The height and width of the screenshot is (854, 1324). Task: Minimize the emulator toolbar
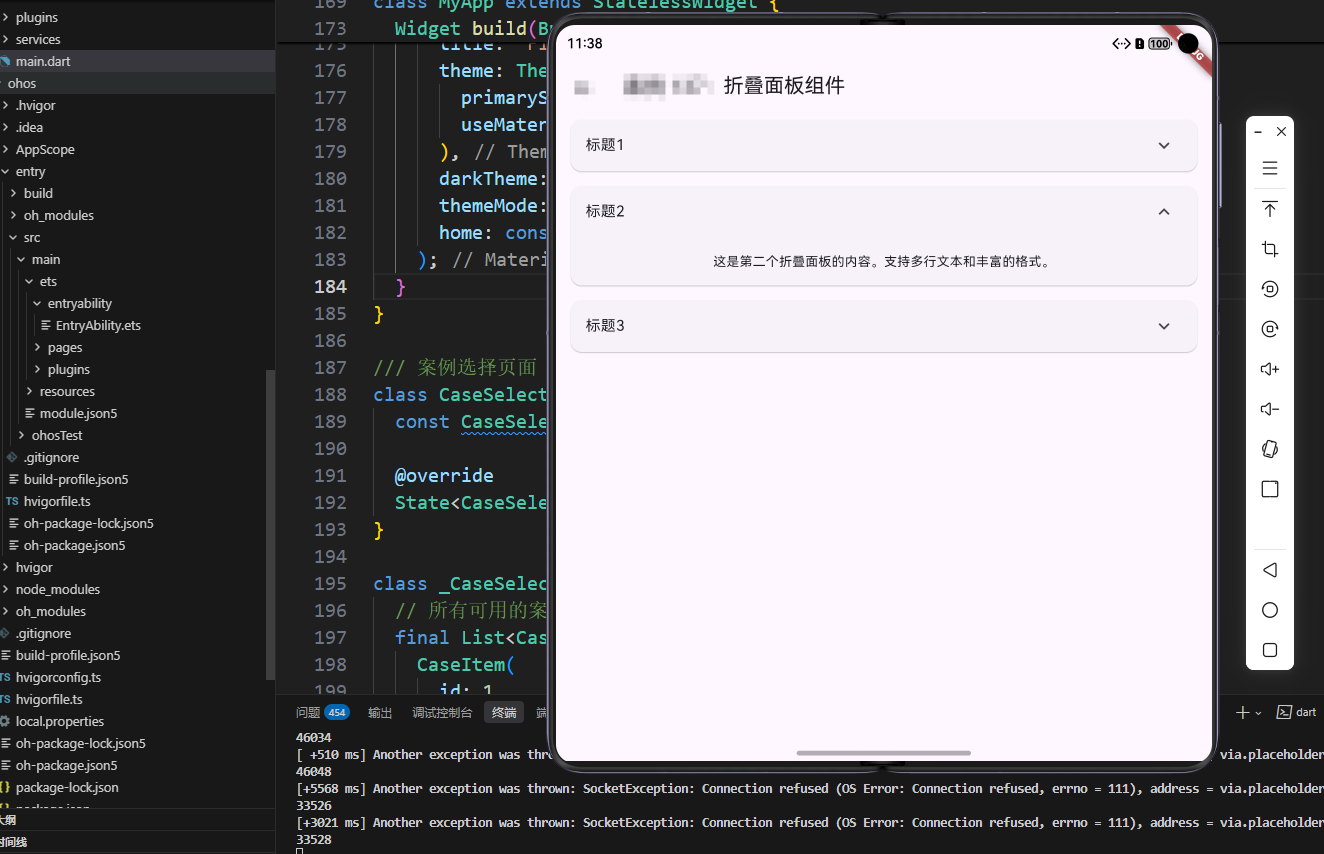1258,132
